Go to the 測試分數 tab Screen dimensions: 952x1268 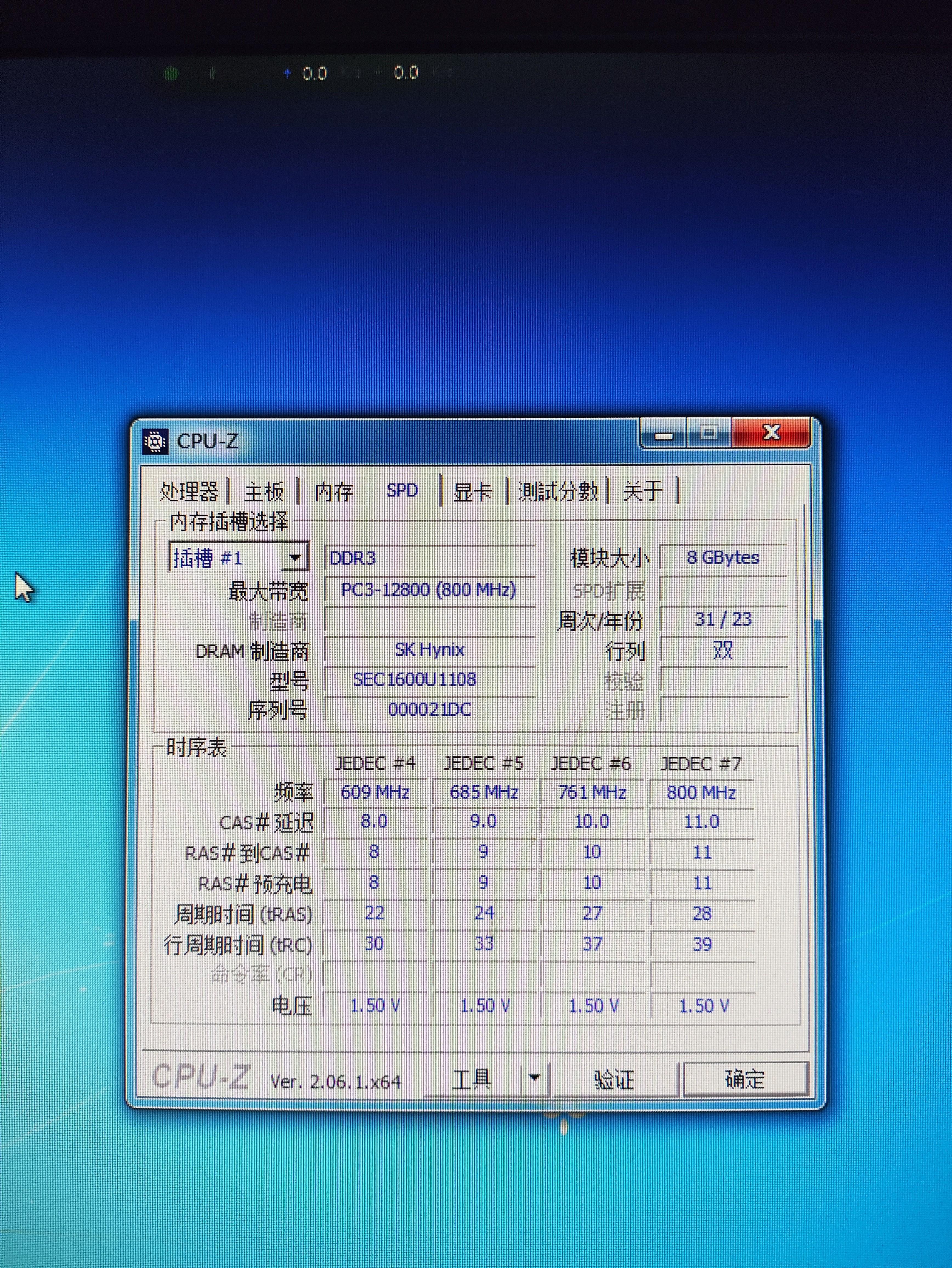557,491
